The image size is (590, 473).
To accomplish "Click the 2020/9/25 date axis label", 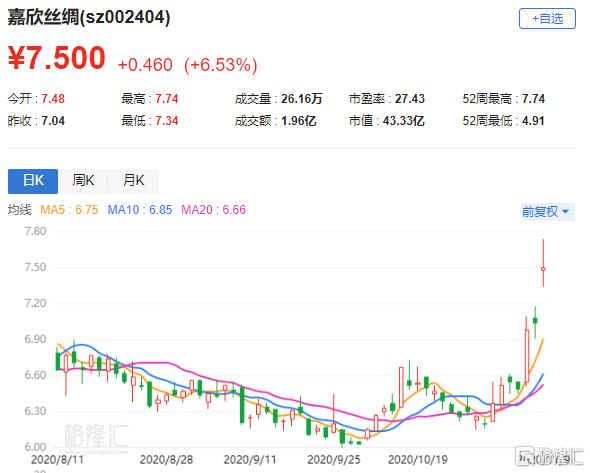I will [x=334, y=460].
